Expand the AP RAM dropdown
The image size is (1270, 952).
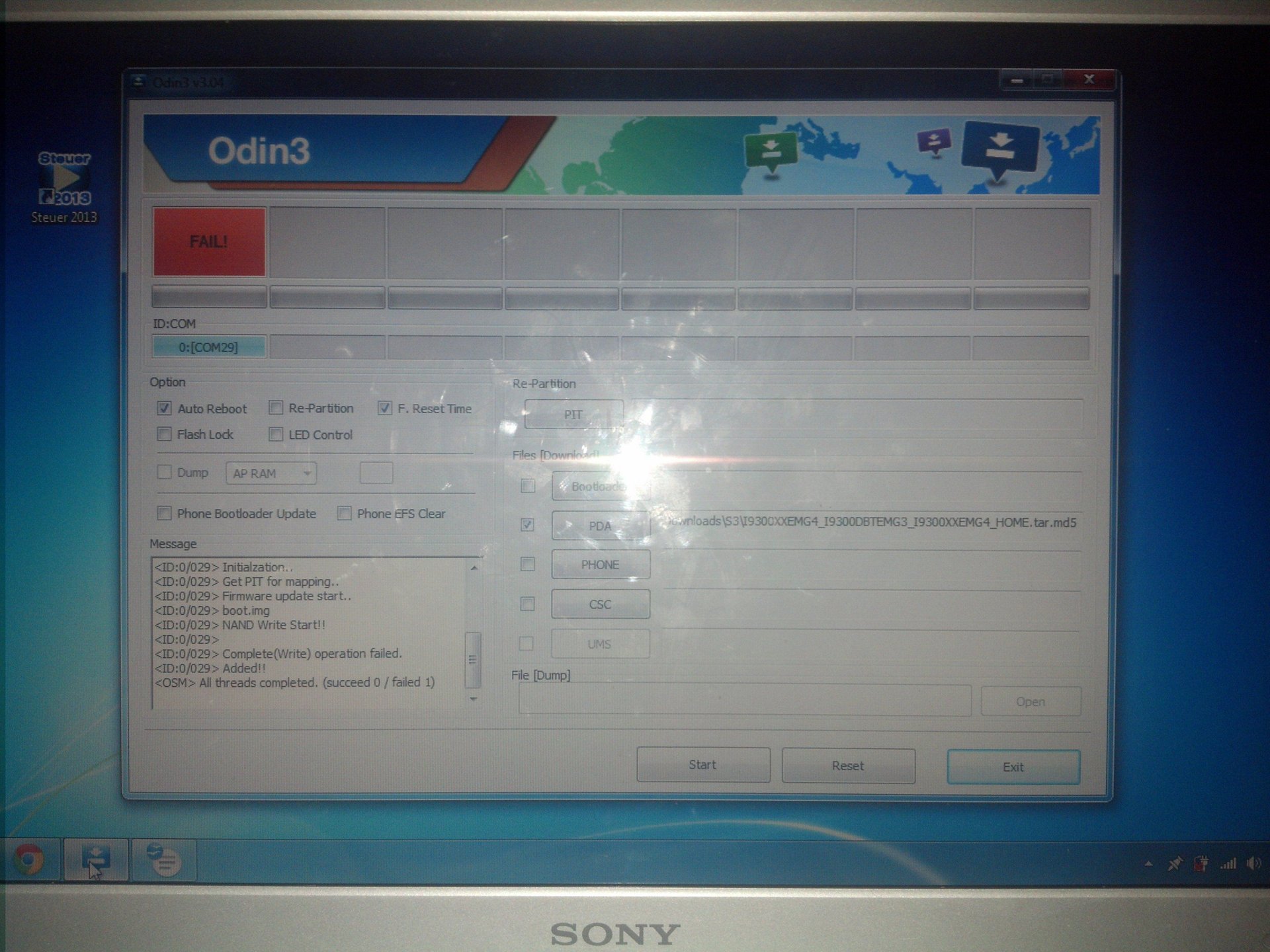(271, 473)
